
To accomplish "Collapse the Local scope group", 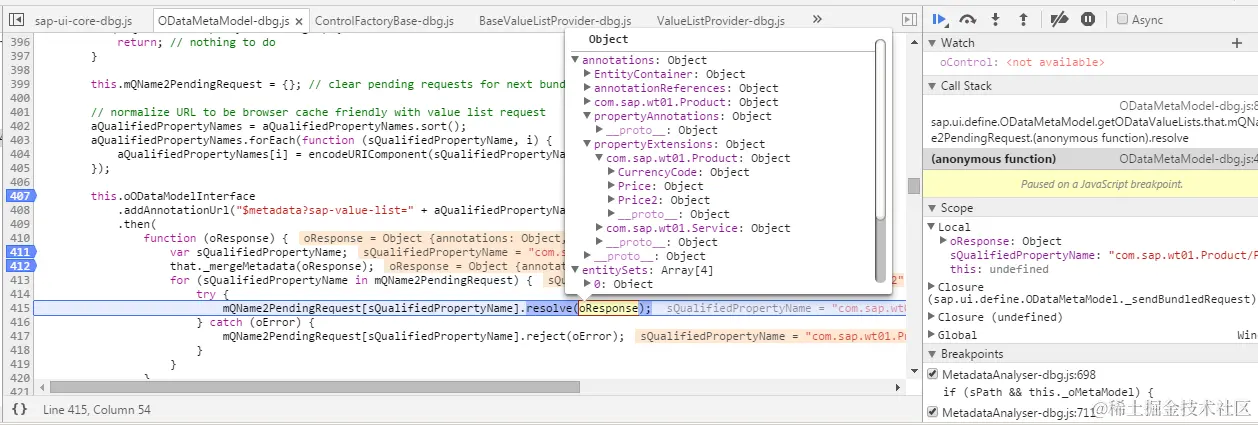I will pos(932,227).
